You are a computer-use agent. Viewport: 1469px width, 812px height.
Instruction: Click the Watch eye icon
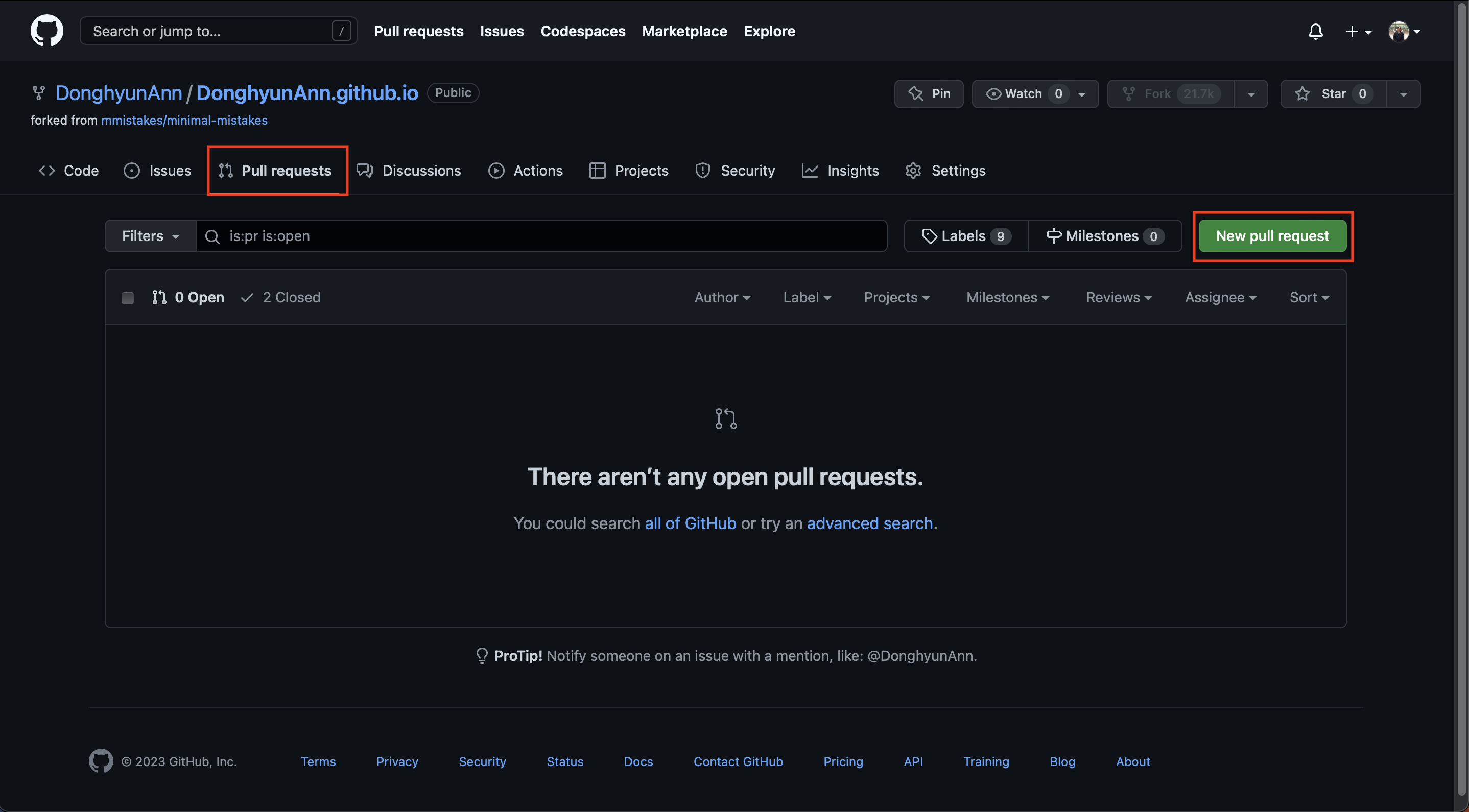(993, 93)
